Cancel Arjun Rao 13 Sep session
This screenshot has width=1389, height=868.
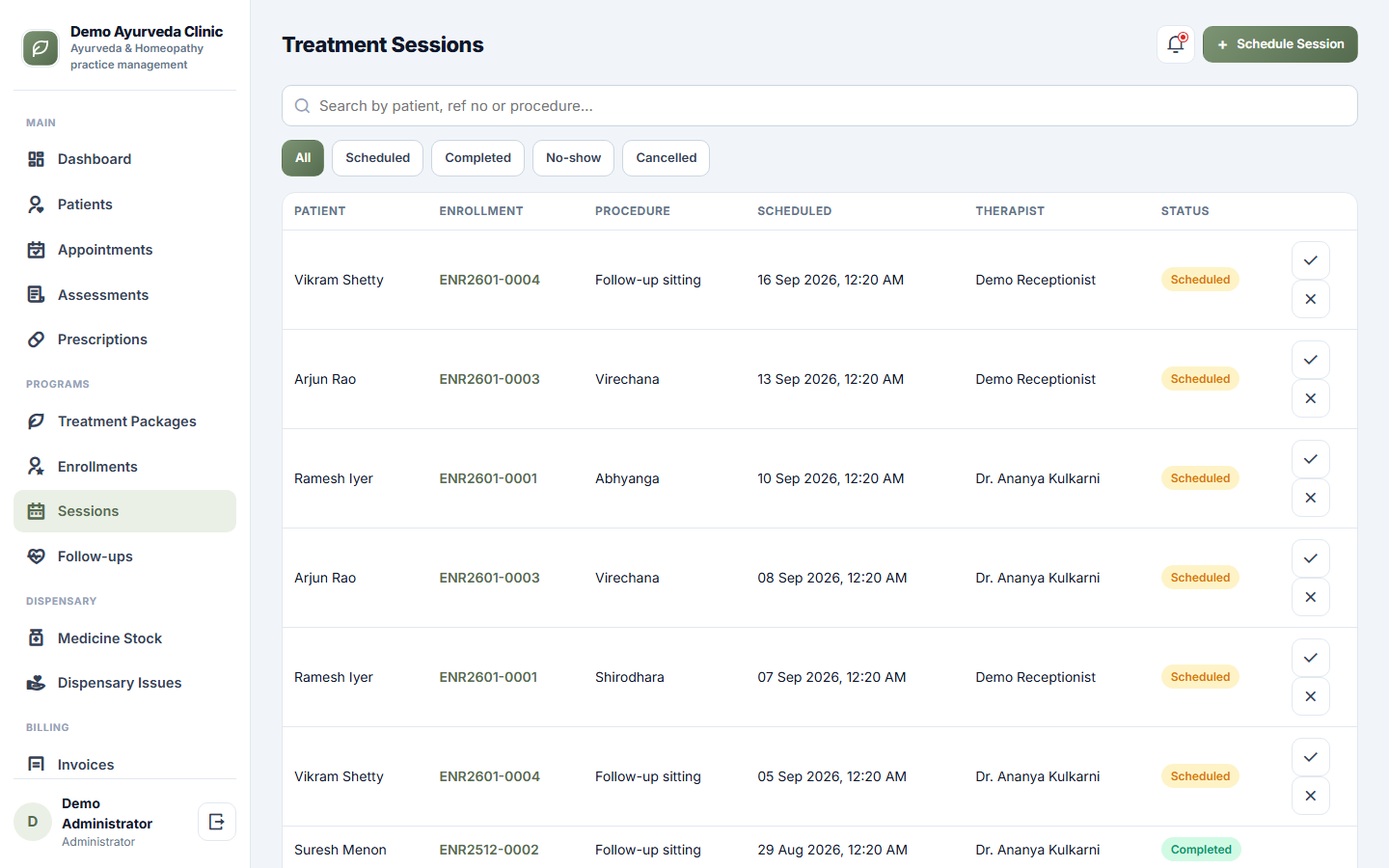pos(1311,398)
